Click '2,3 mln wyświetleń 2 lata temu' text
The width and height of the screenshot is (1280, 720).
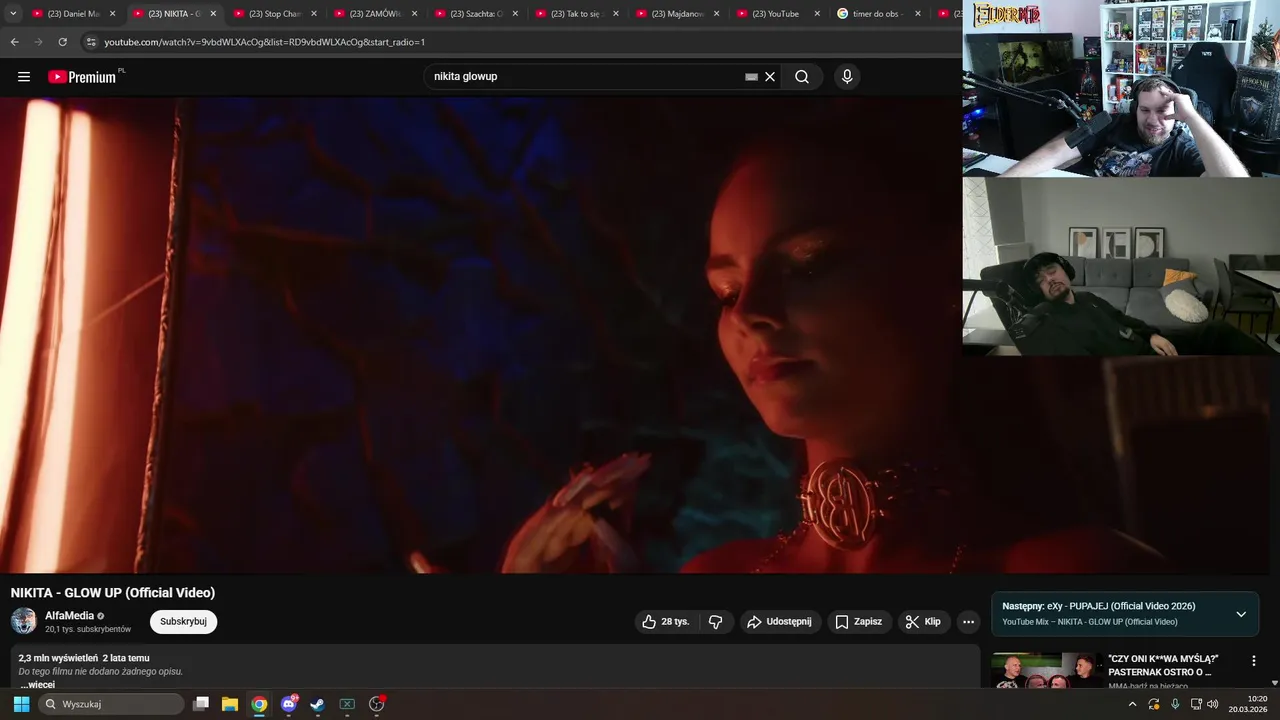[84, 658]
